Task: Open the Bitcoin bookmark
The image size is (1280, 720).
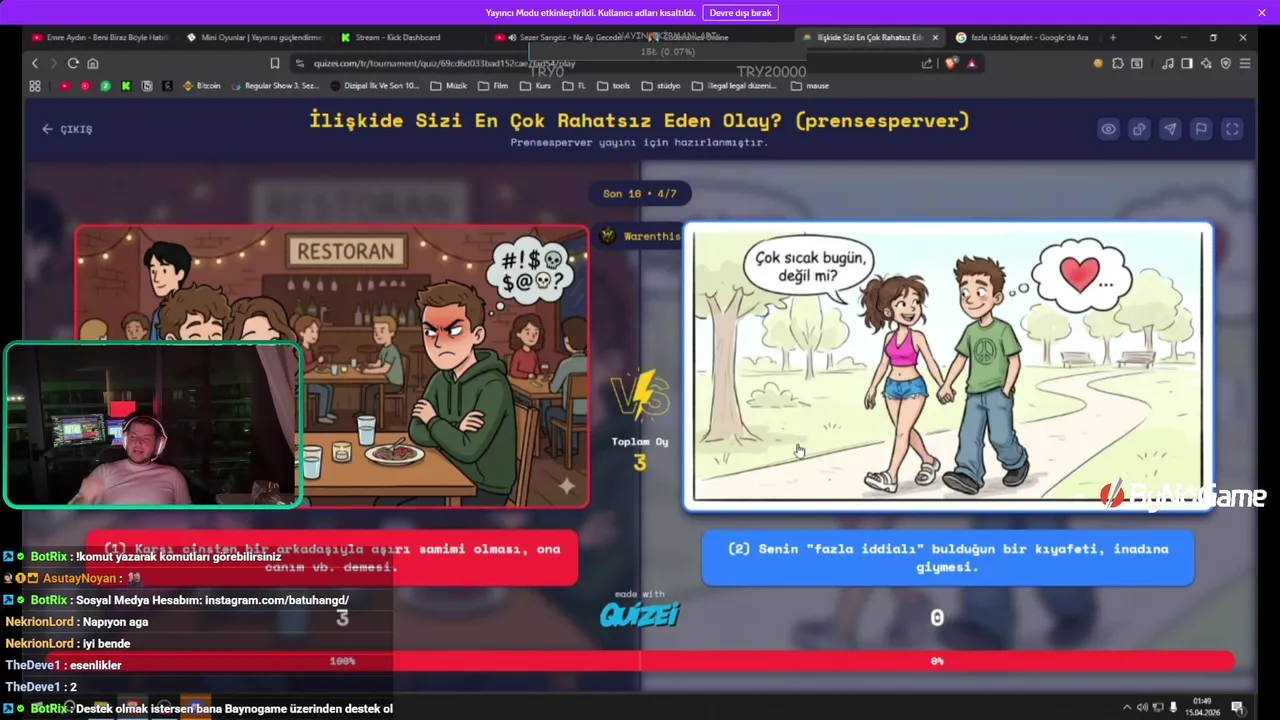Action: 201,86
